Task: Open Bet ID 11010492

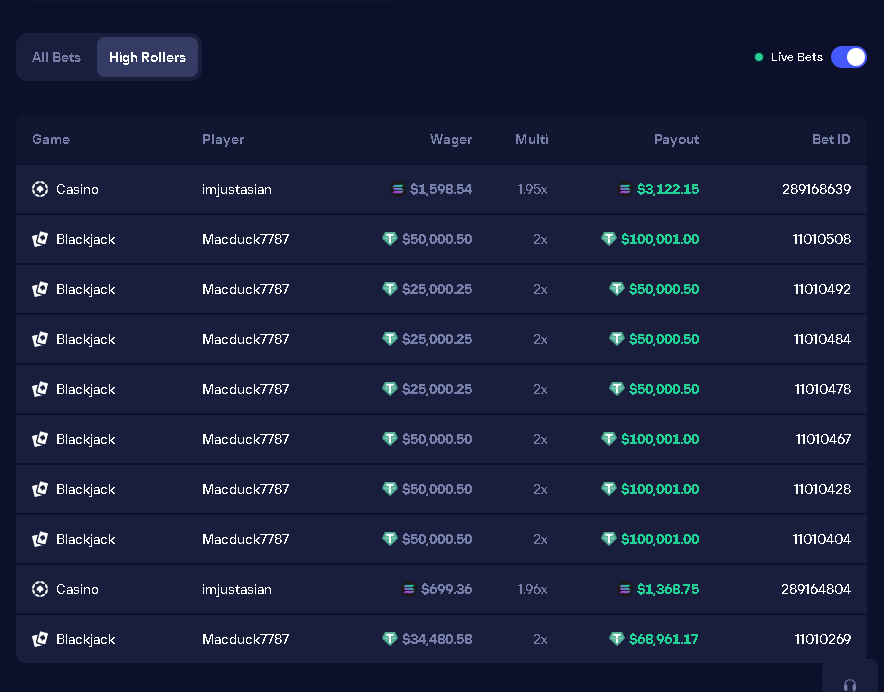Action: pyautogui.click(x=822, y=289)
